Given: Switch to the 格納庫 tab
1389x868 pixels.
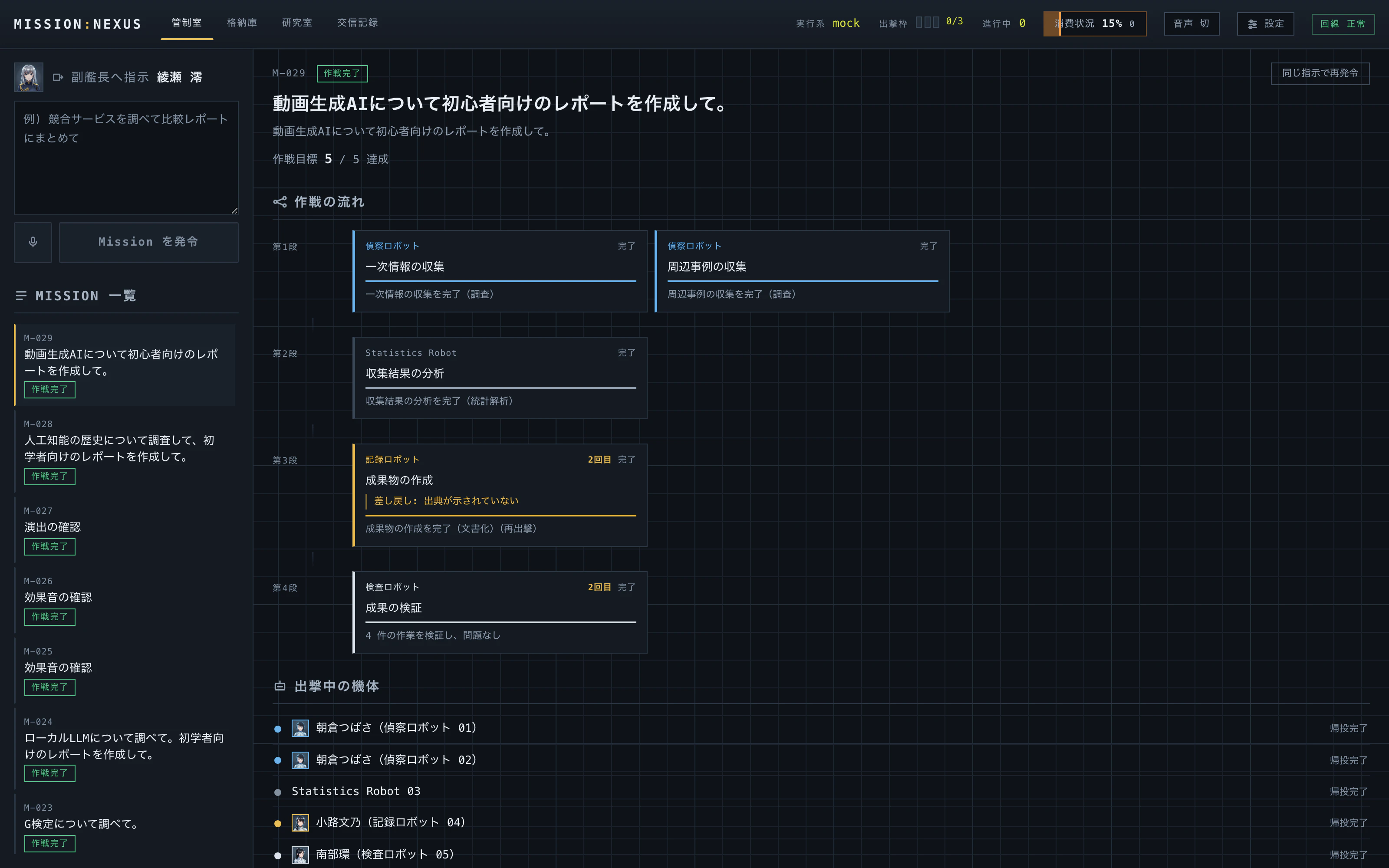Looking at the screenshot, I should coord(242,23).
